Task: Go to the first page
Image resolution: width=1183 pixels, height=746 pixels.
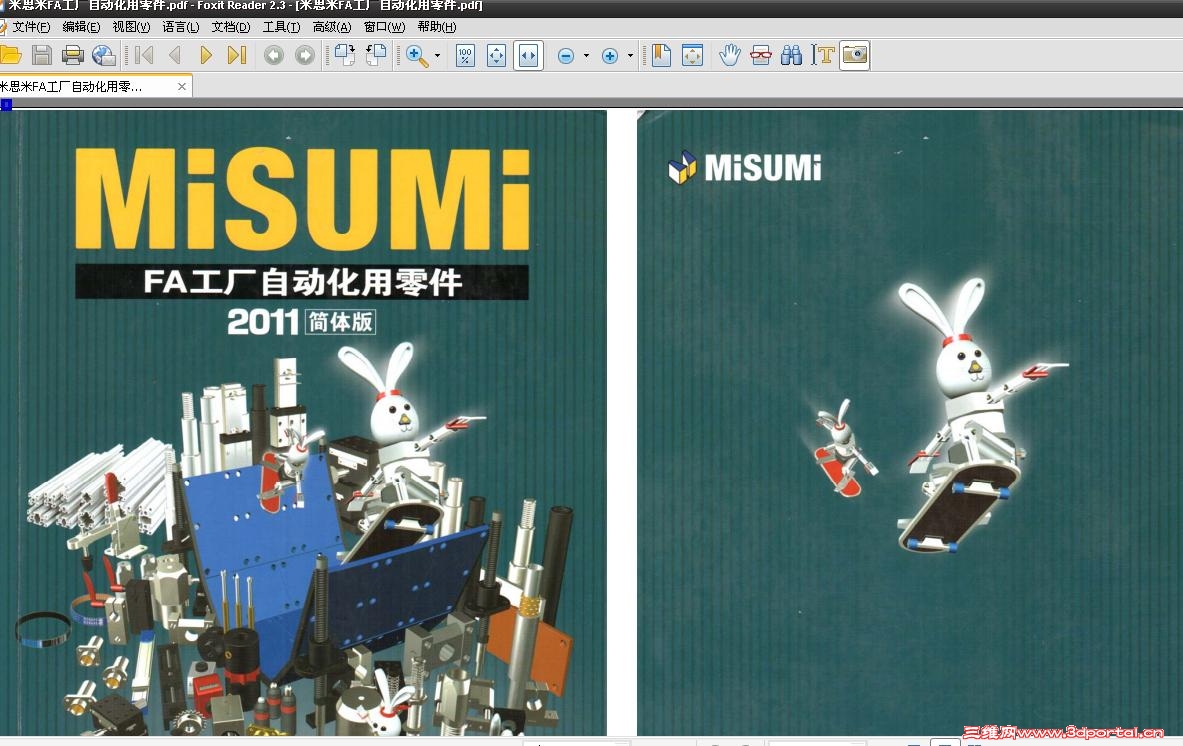Action: click(144, 55)
